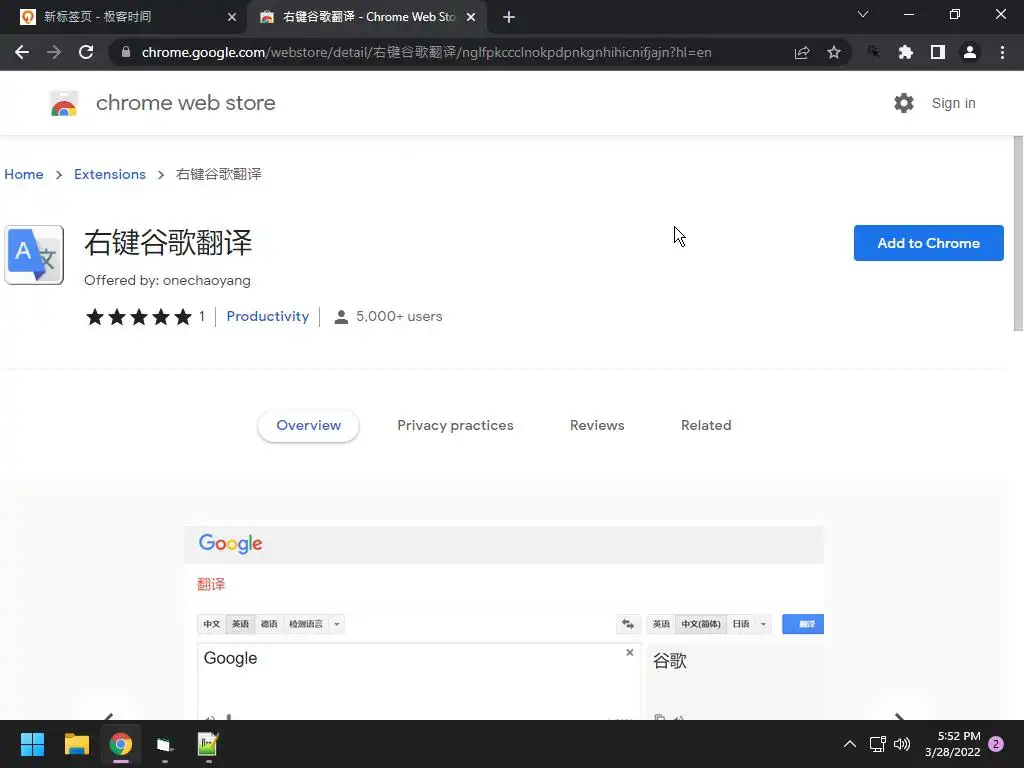This screenshot has width=1024, height=768.
Task: Open the green notepad taskbar app
Action: [208, 744]
